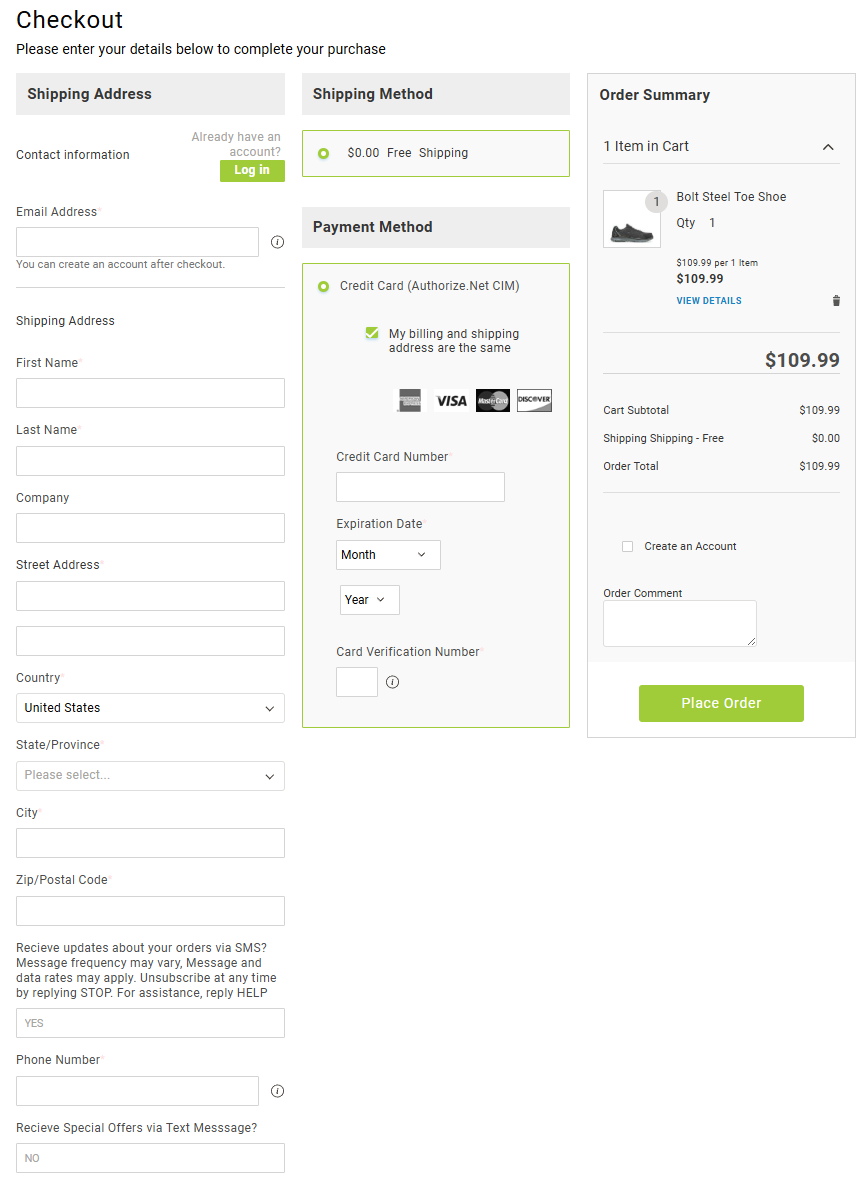Select Credit Card payment radio button

(x=323, y=286)
